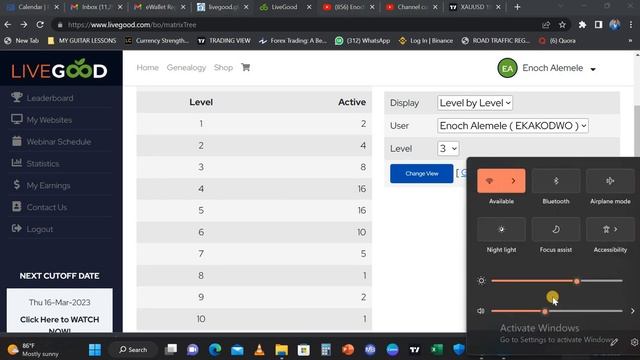
Task: Log out using the sidebar Logout link
Action: click(x=39, y=229)
